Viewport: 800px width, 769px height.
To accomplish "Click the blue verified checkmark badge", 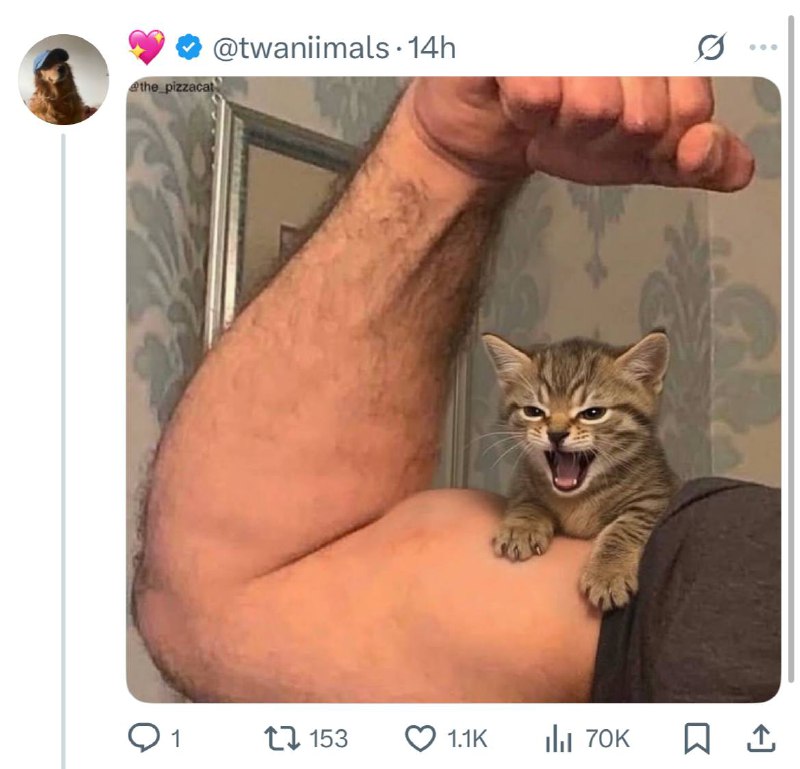I will 189,47.
